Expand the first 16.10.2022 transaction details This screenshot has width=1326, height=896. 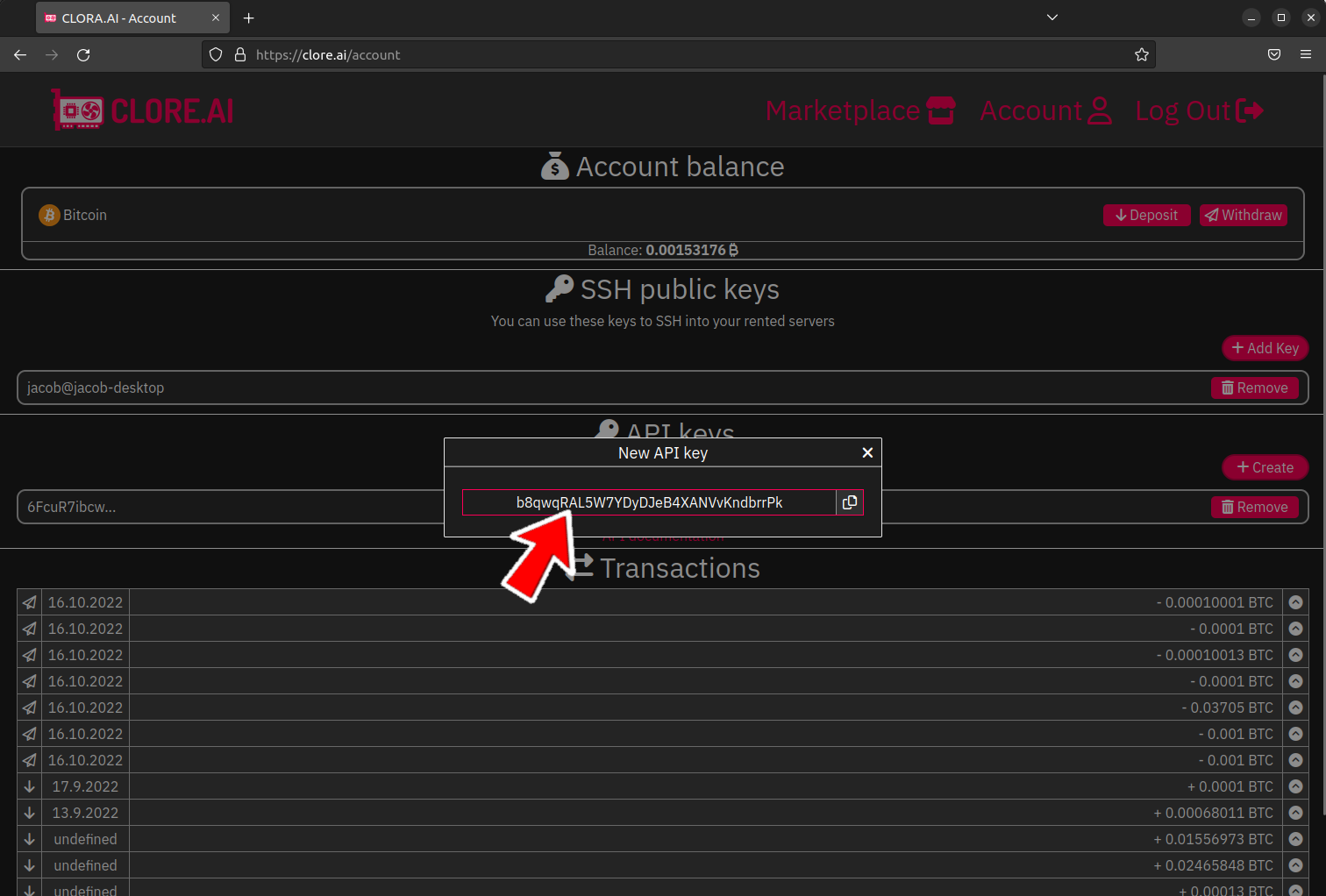[1295, 602]
